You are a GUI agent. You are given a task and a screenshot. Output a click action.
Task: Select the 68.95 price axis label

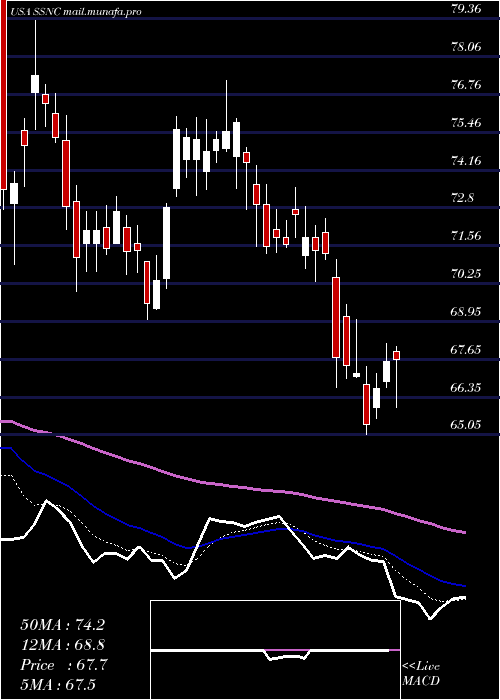[x=466, y=312]
